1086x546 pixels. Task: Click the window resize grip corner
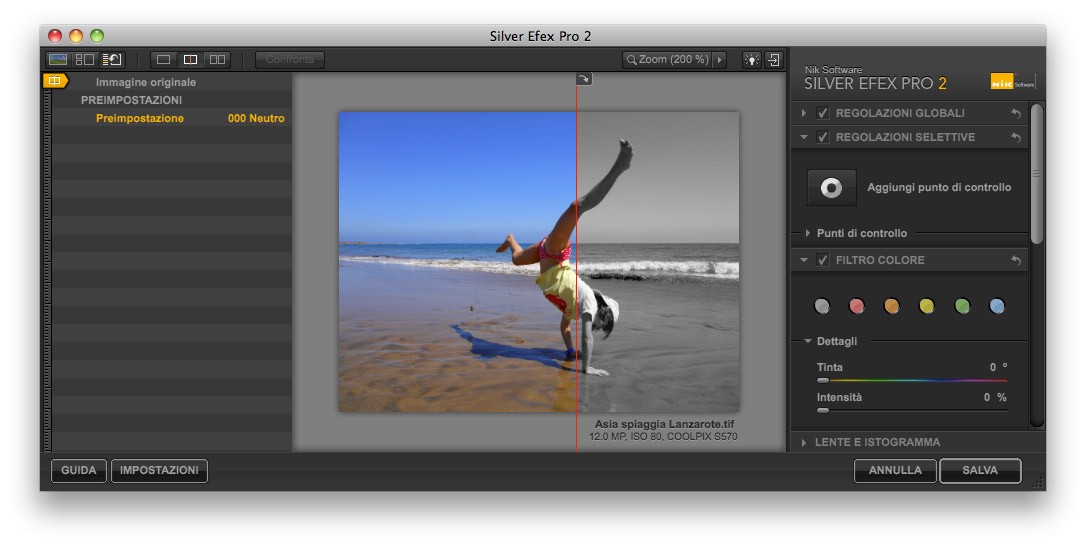1038,483
